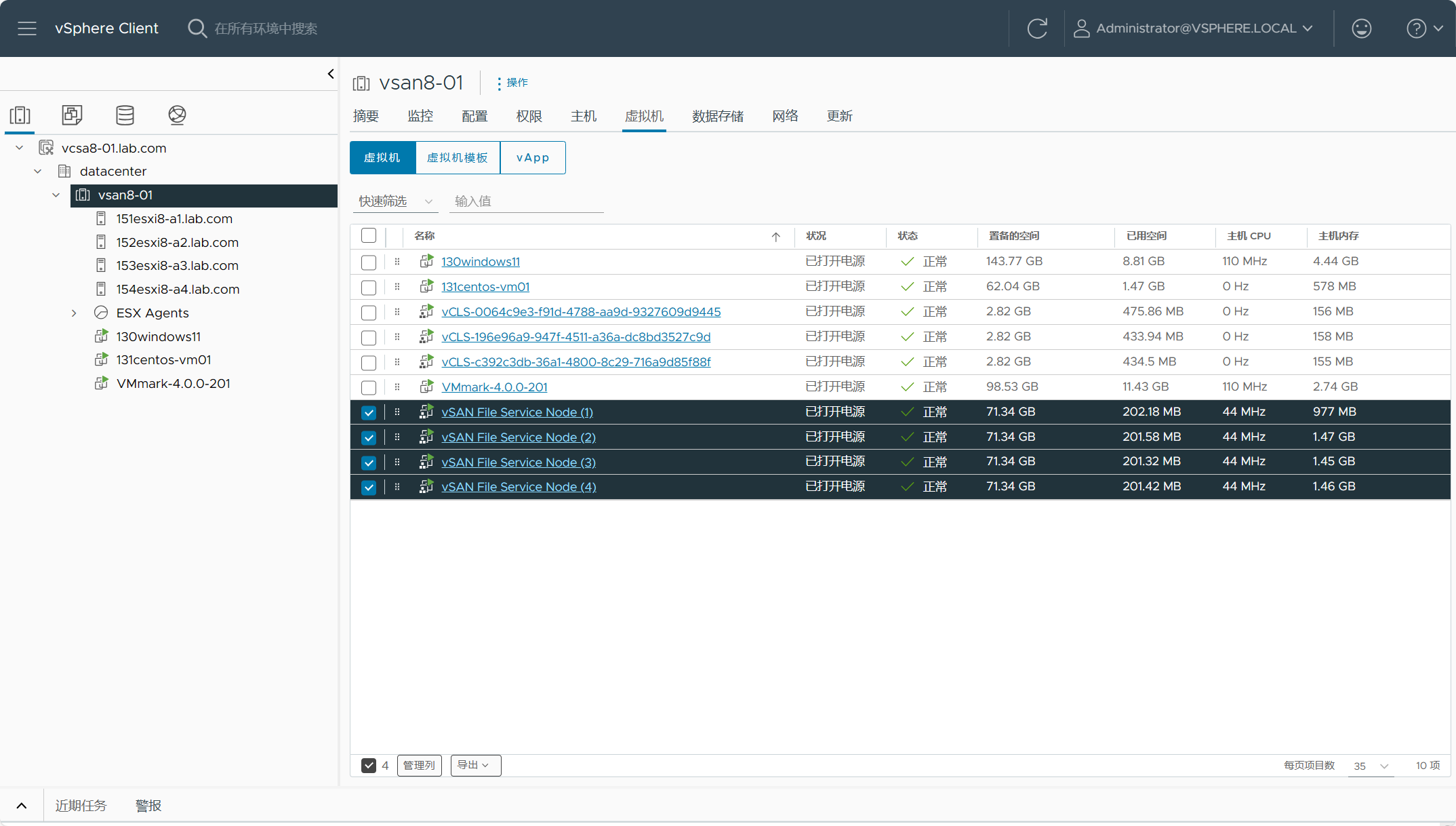
Task: Collapse the left navigation panel
Action: [x=331, y=74]
